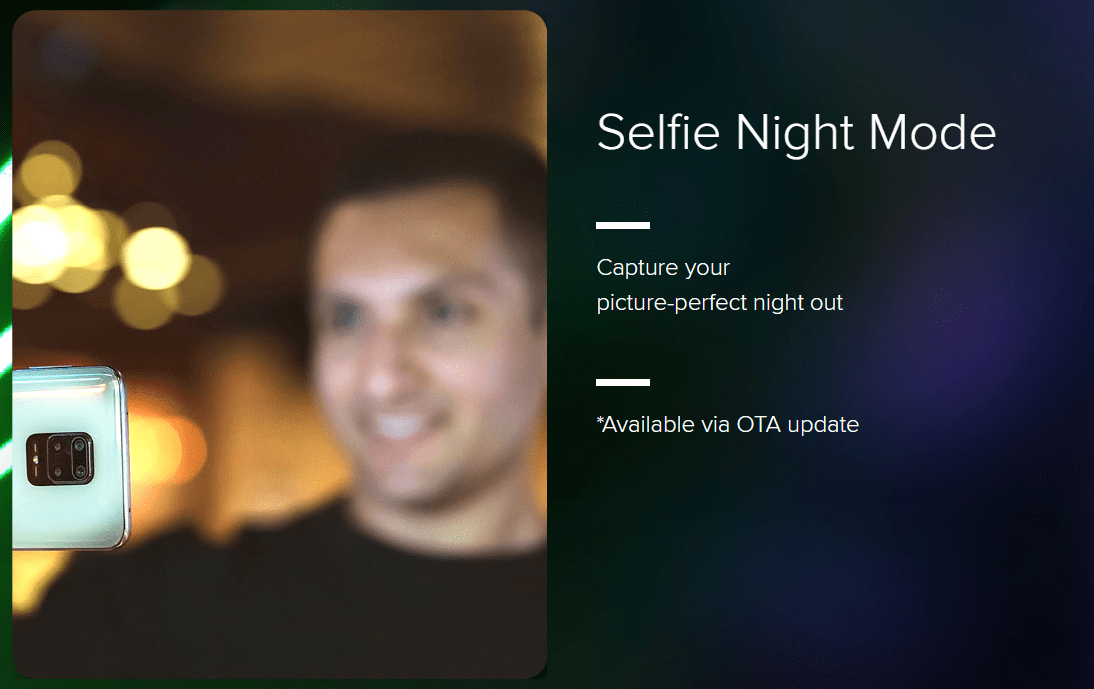Click the word "Night" in the heading
This screenshot has height=689, width=1094.
[x=794, y=133]
